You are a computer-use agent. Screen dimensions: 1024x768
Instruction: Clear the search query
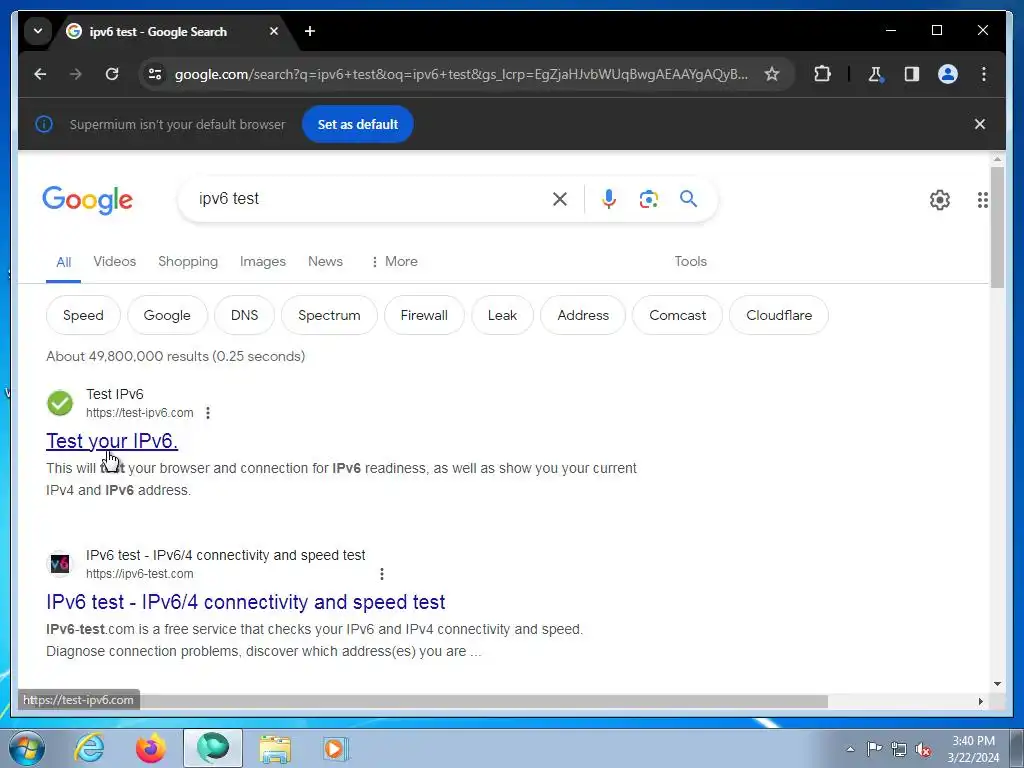(x=560, y=199)
